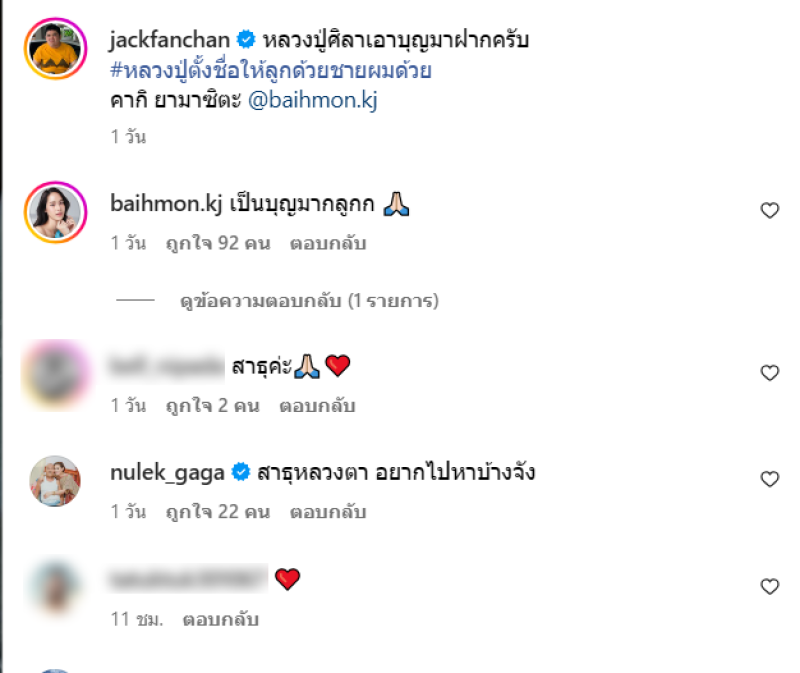Open jackfanchan's profile picture
The image size is (800, 673).
pyautogui.click(x=56, y=48)
